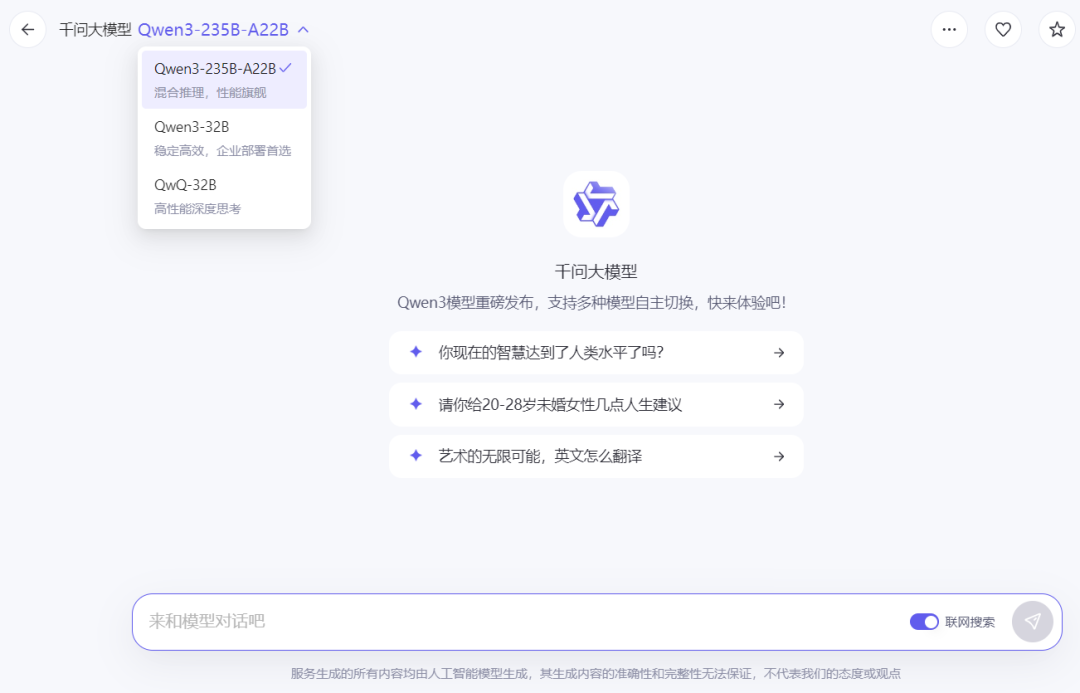Switch to the QwQ-32B model

(224, 196)
